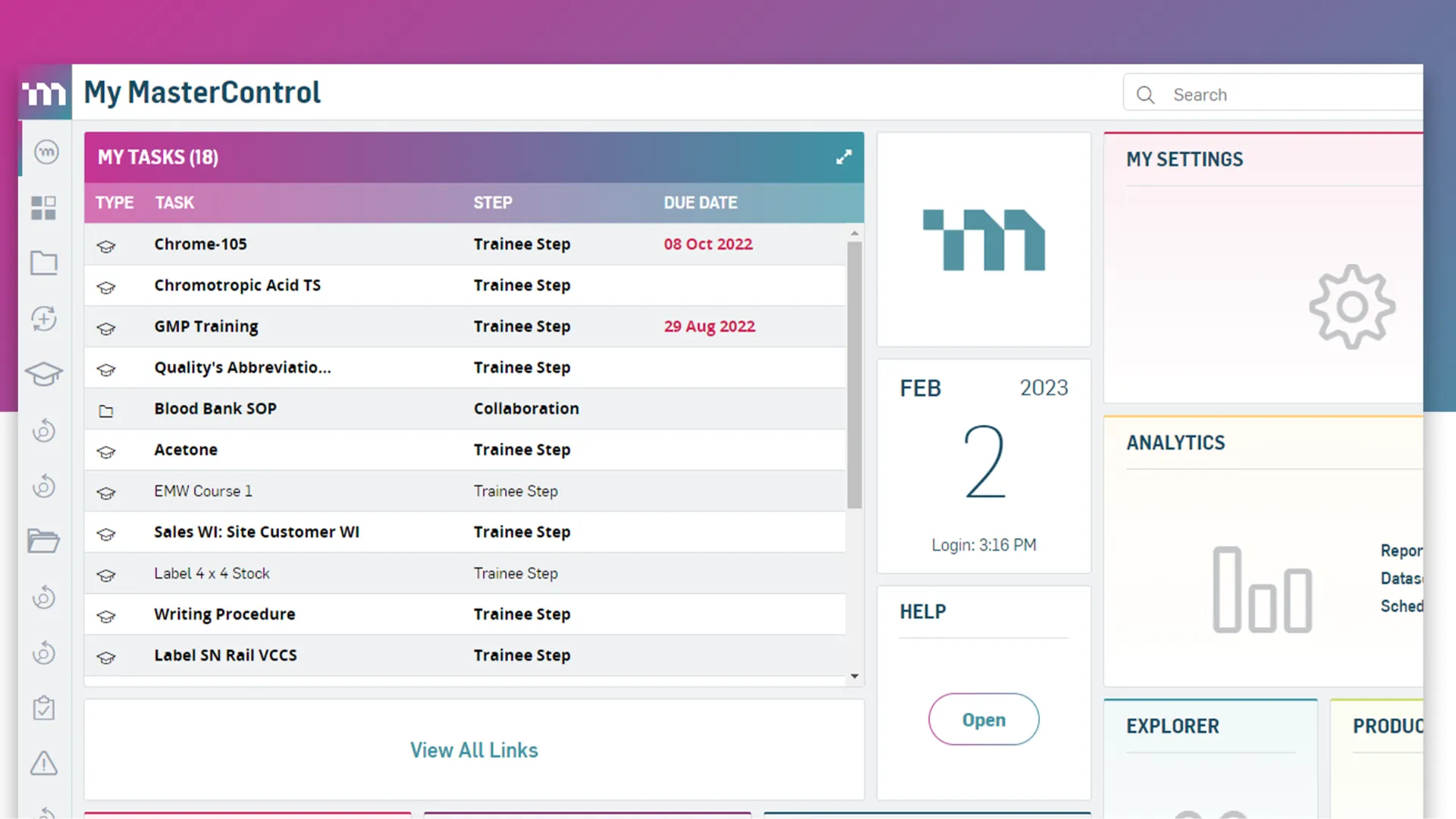Image resolution: width=1456 pixels, height=819 pixels.
Task: Sort tasks by TYPE column header
Action: (x=115, y=202)
